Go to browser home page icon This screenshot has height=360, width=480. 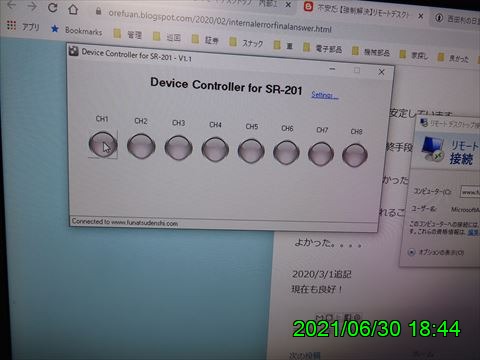tap(73, 9)
